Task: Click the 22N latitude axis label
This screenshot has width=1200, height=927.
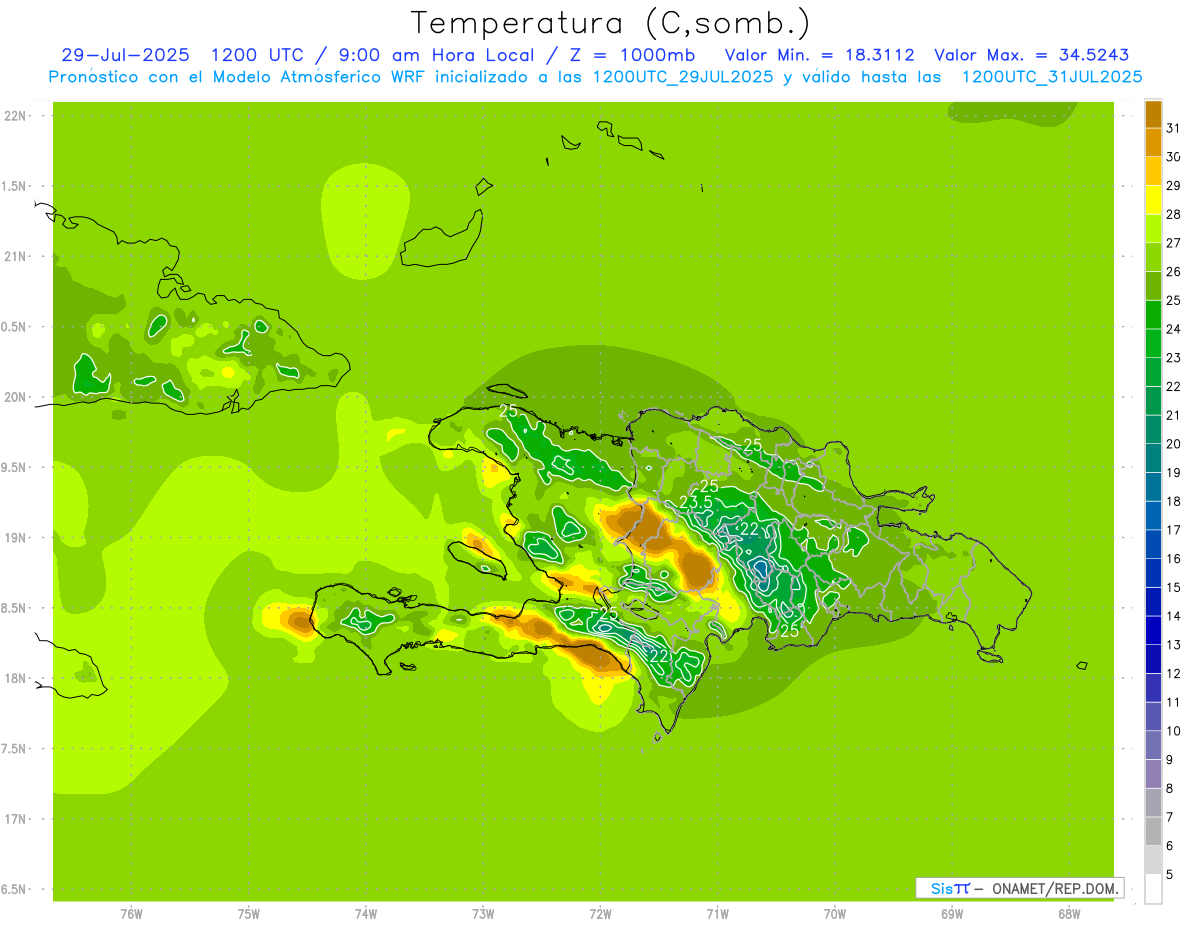Action: click(15, 115)
